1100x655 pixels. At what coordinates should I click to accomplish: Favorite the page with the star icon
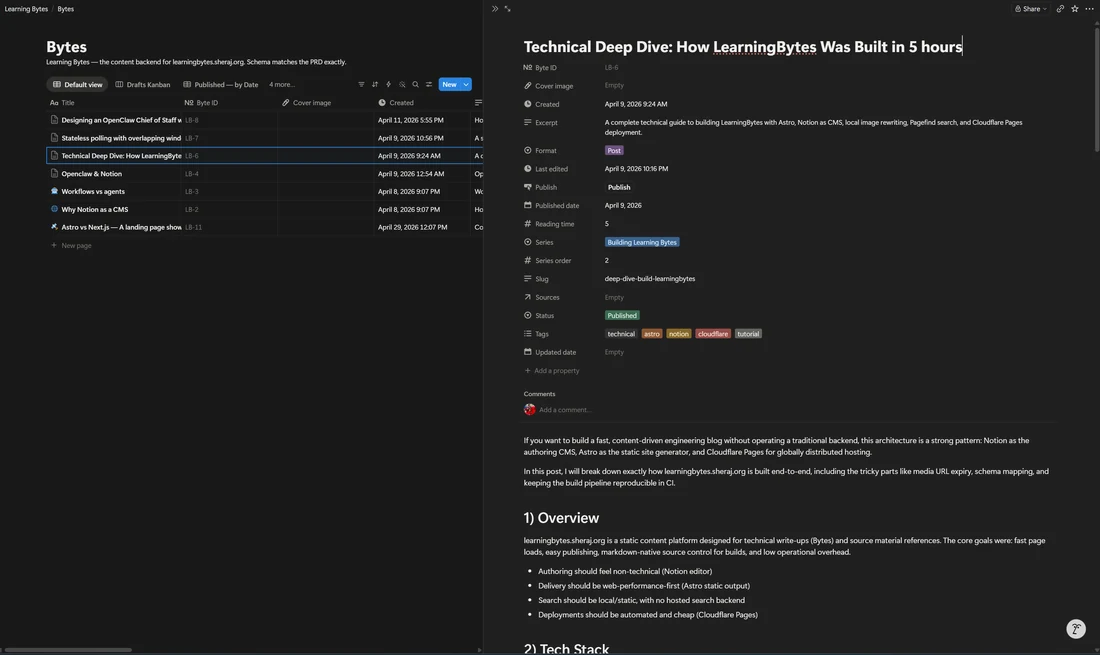pos(1075,9)
